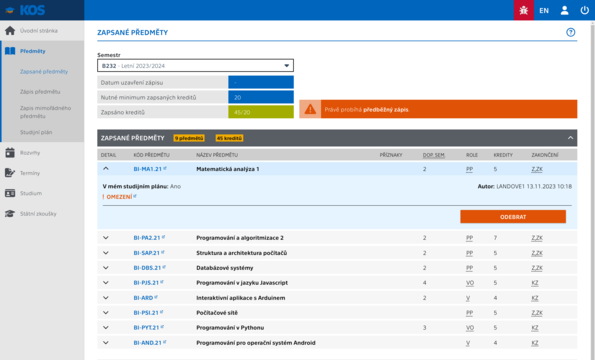
Task: Click course name Počítačové sítě
Action: pos(217,313)
